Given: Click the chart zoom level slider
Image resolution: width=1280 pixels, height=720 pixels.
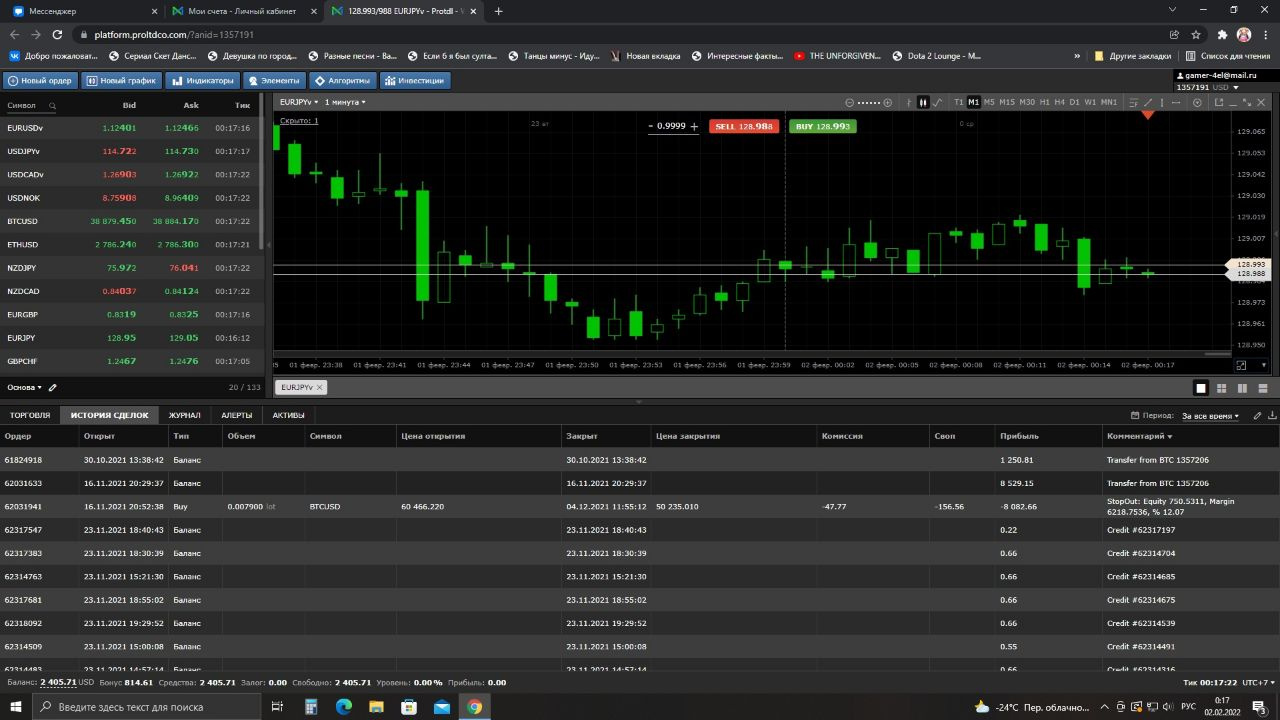Looking at the screenshot, I should pyautogui.click(x=869, y=102).
